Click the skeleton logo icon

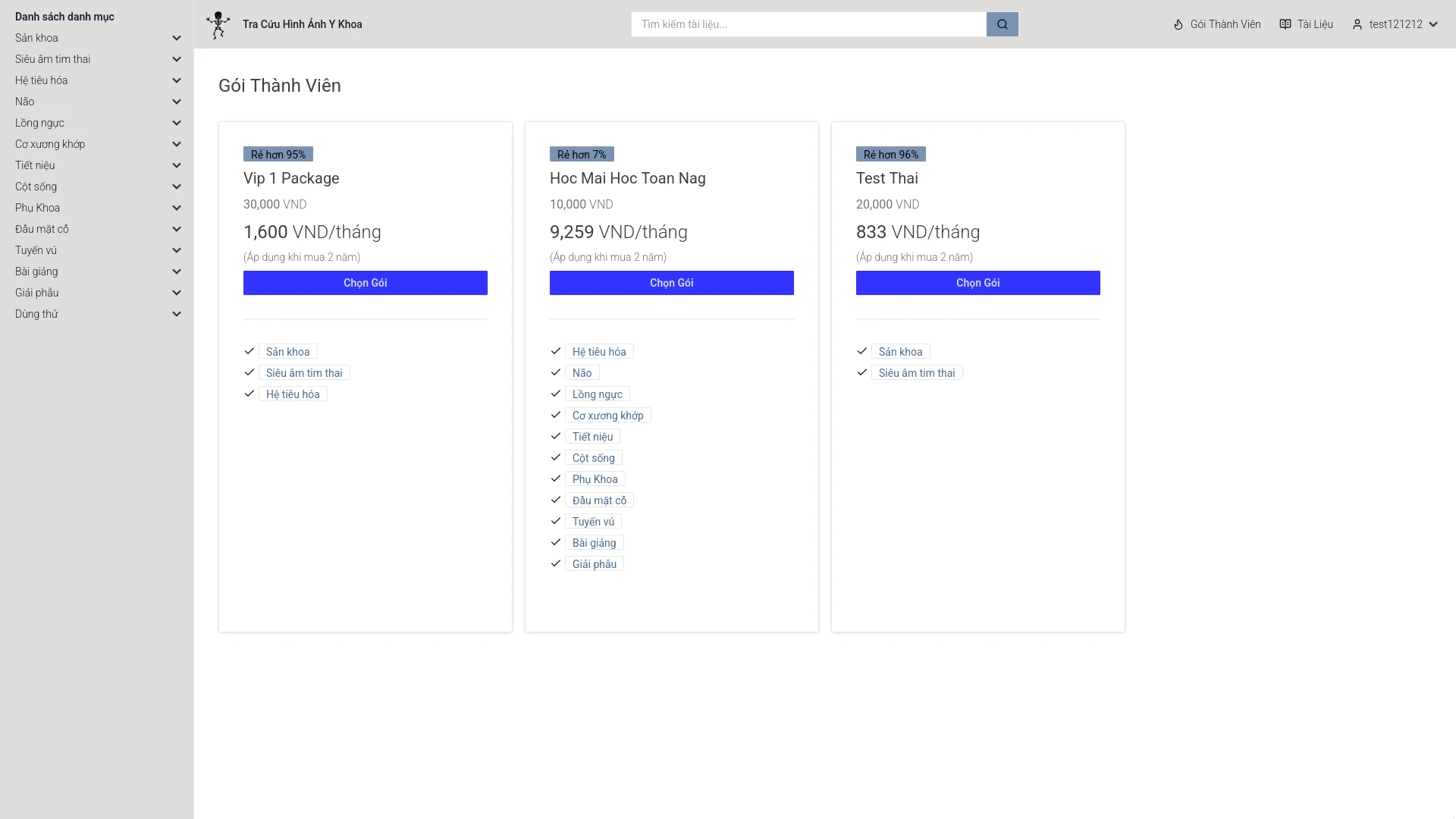coord(218,24)
